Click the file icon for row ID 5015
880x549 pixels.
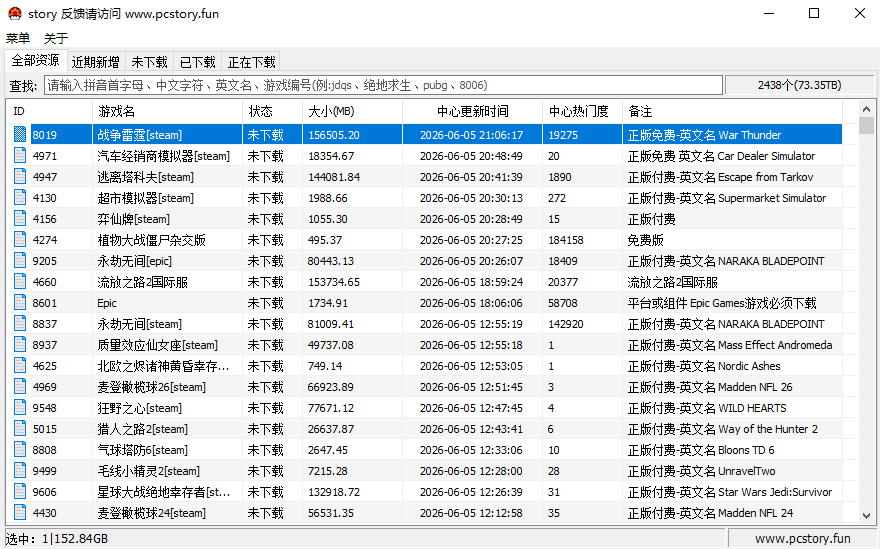[20, 429]
